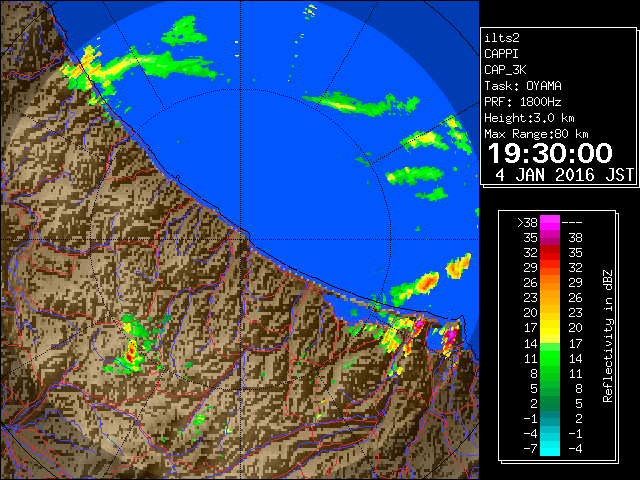The height and width of the screenshot is (480, 640).
Task: Click the orange echo cell offshore southeast
Action: pyautogui.click(x=427, y=283)
